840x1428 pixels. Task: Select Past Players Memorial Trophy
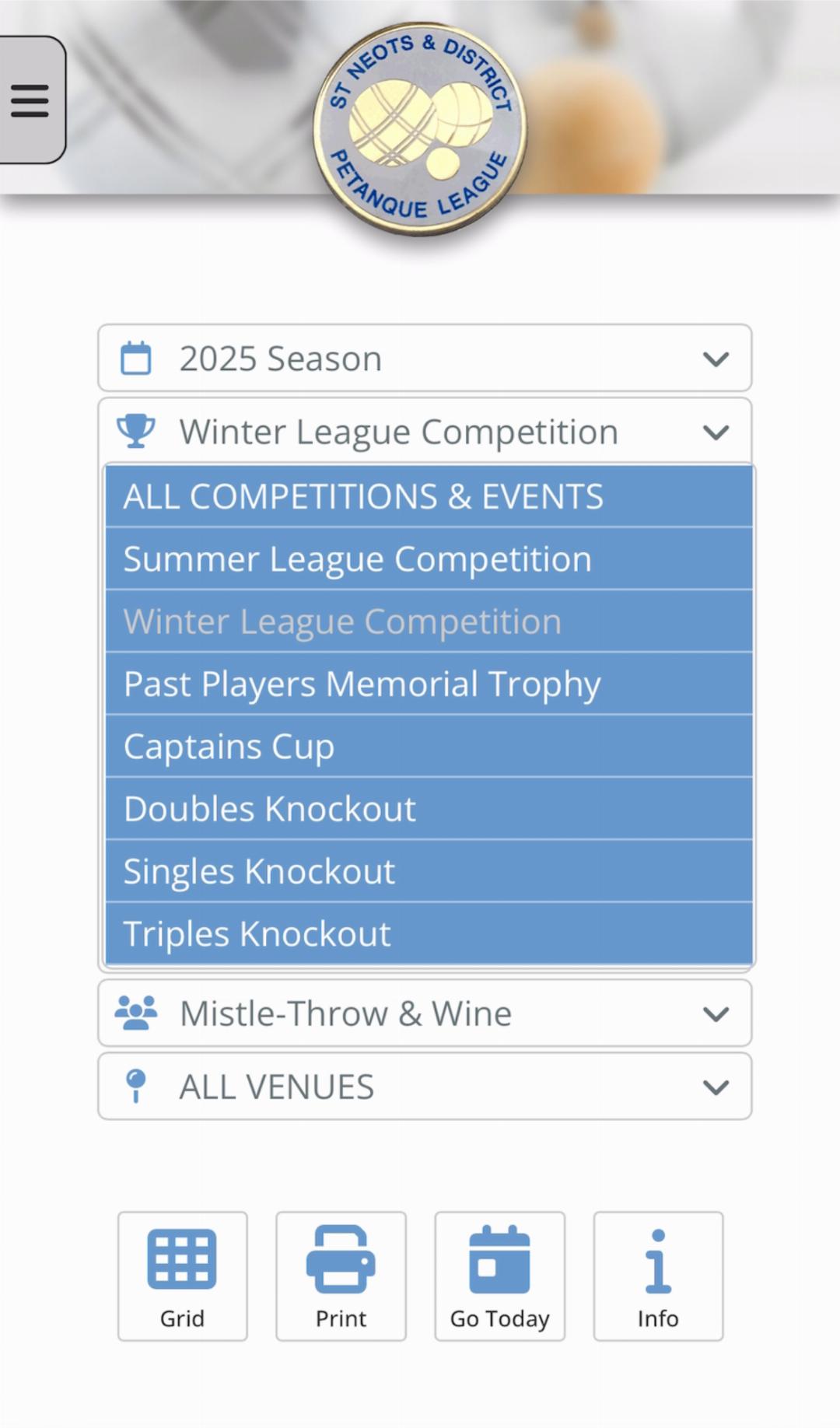coord(429,684)
